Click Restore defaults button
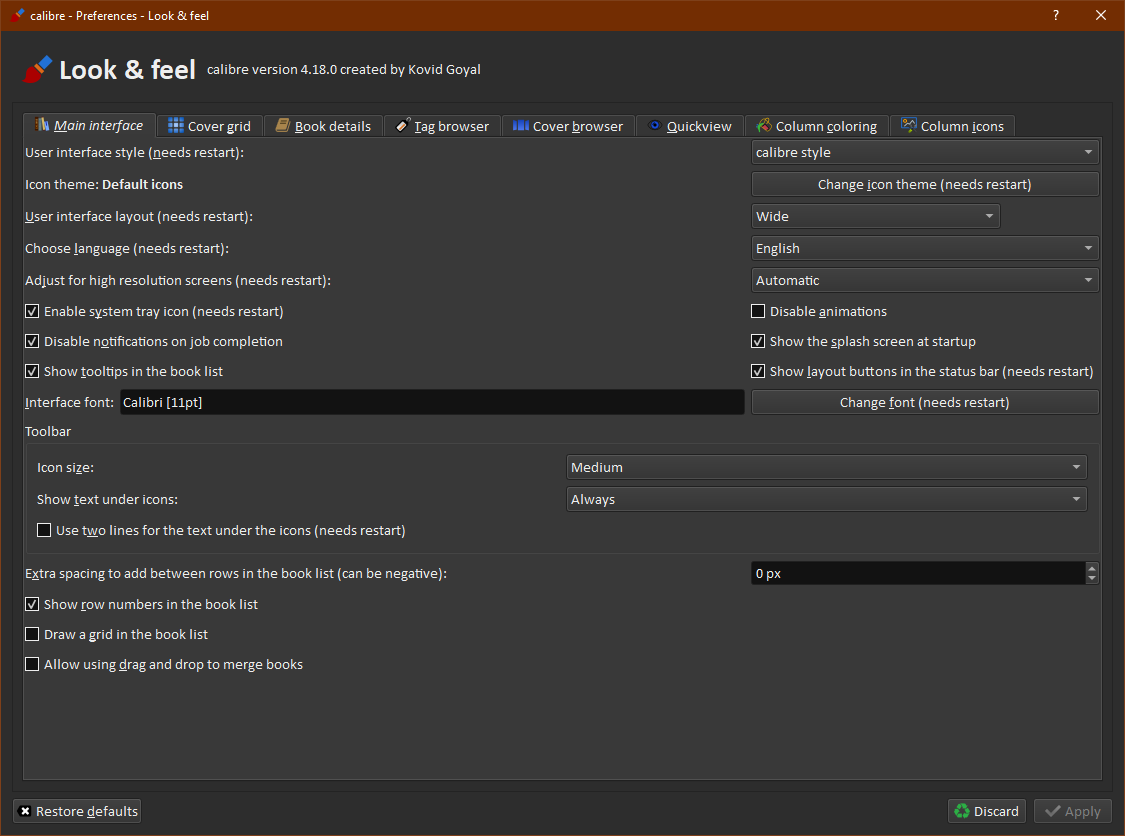 click(78, 811)
